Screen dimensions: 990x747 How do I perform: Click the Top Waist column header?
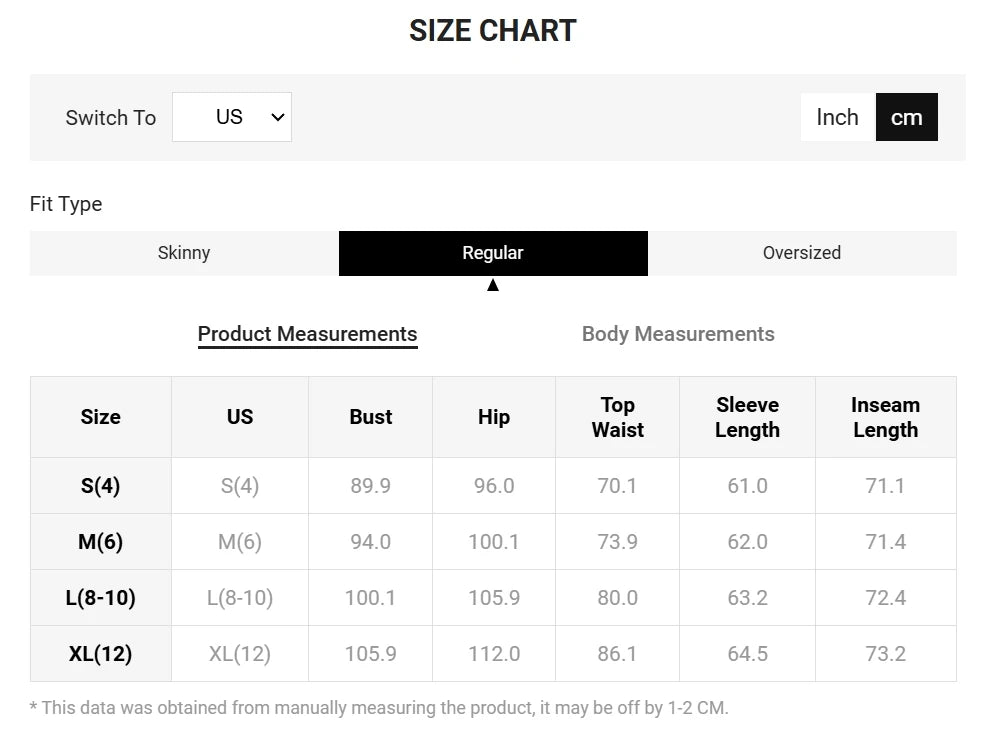point(617,417)
